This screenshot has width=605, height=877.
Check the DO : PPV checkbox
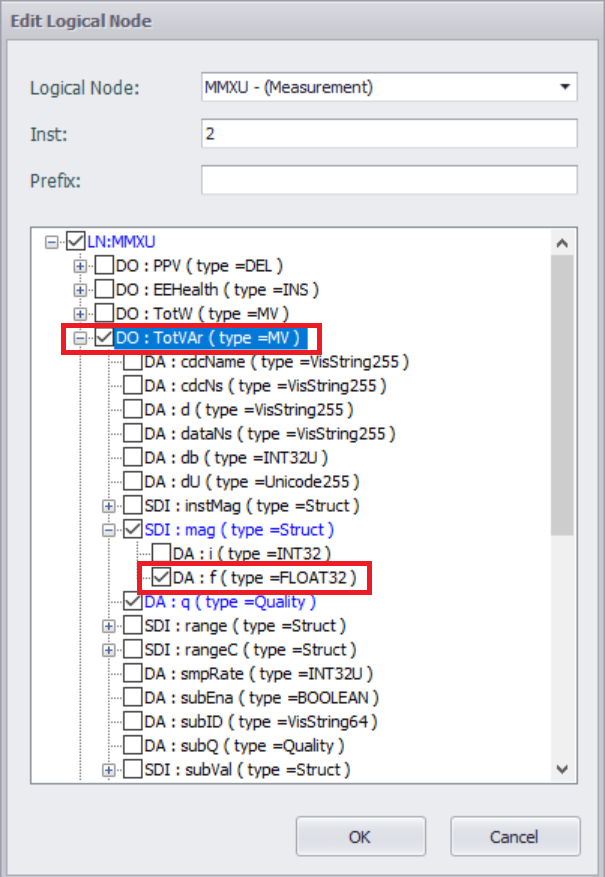click(x=104, y=266)
